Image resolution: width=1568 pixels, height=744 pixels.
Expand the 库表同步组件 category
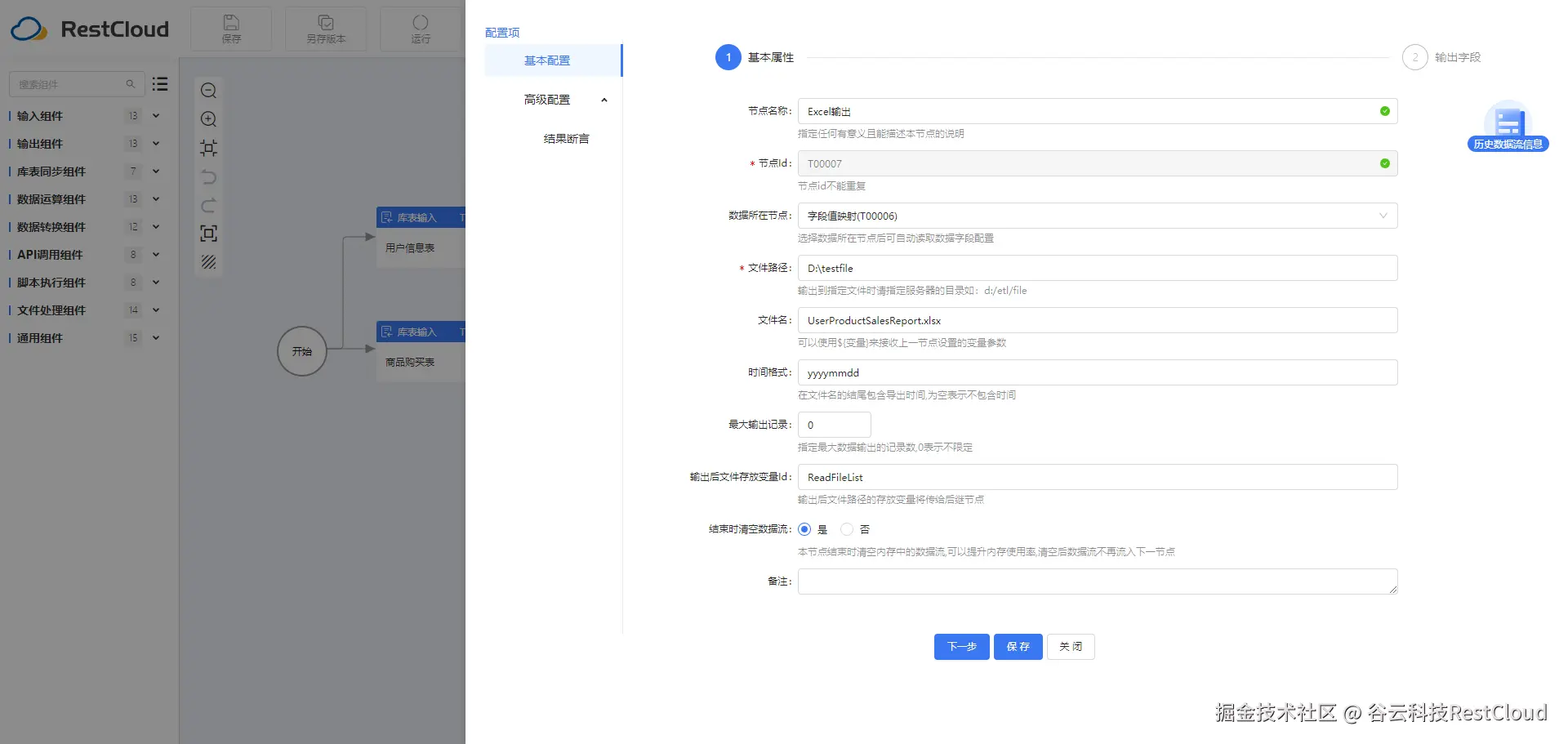click(155, 172)
